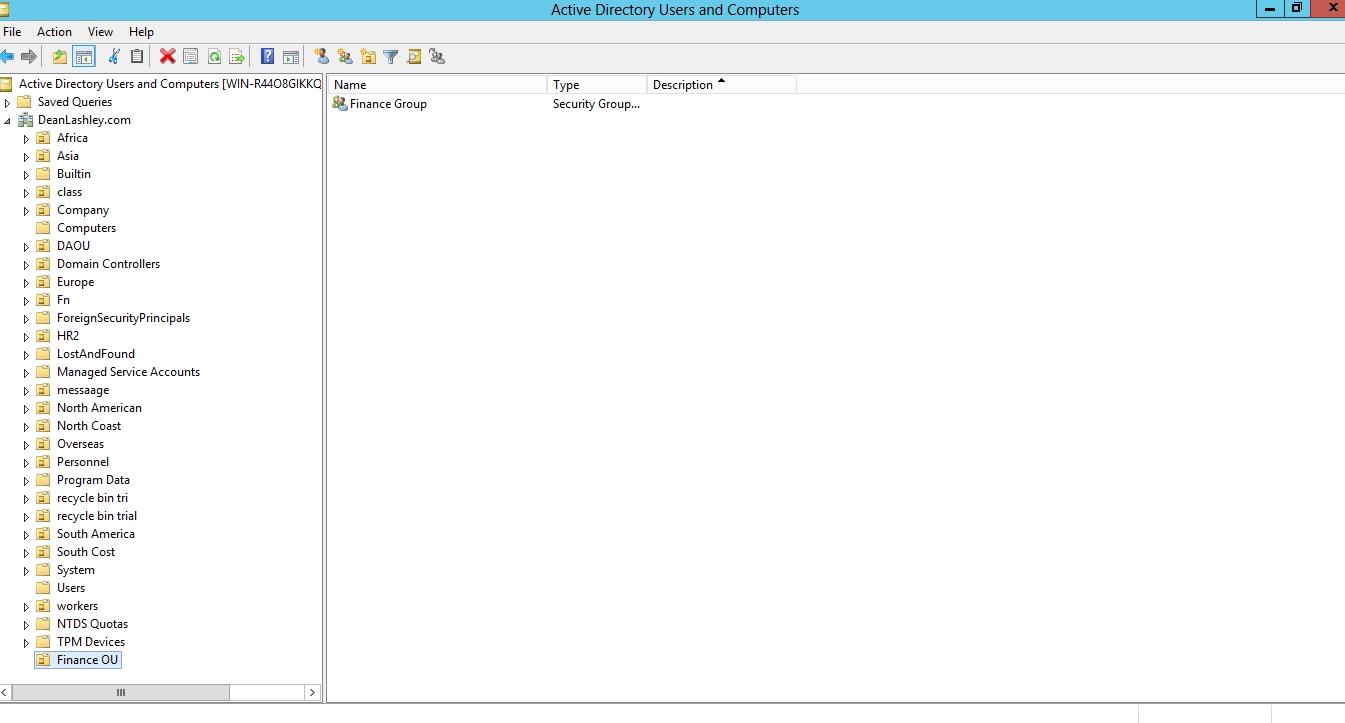Screen dimensions: 1345x723
Task: Select the Overseas OU
Action: (x=80, y=444)
